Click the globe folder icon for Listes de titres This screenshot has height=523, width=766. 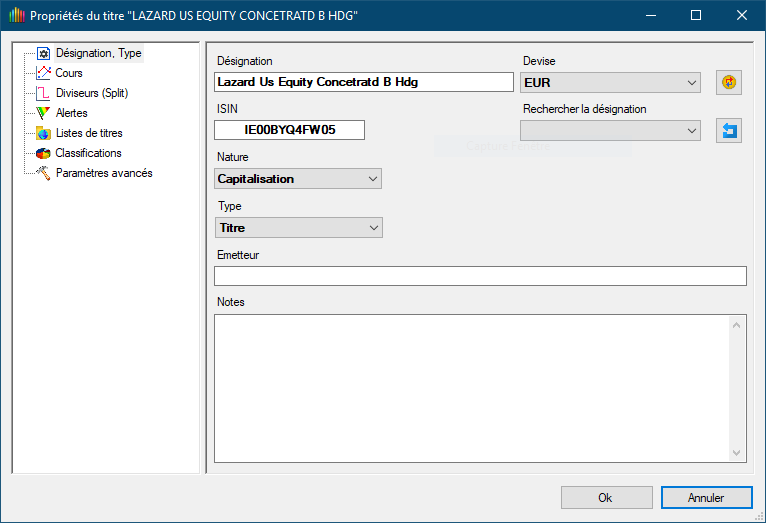pyautogui.click(x=43, y=133)
